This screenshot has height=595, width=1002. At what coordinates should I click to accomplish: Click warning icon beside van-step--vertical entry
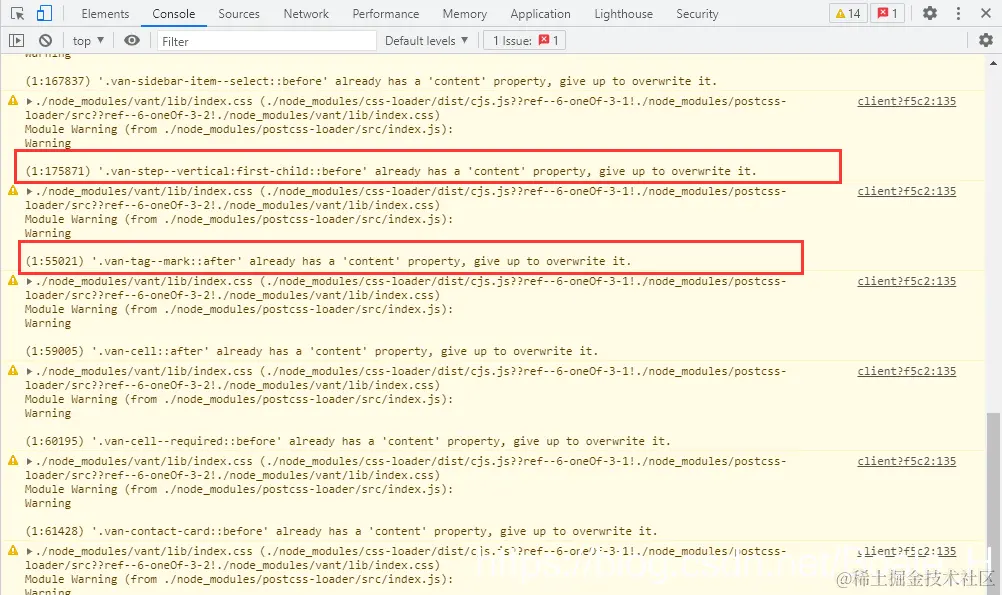pos(13,100)
